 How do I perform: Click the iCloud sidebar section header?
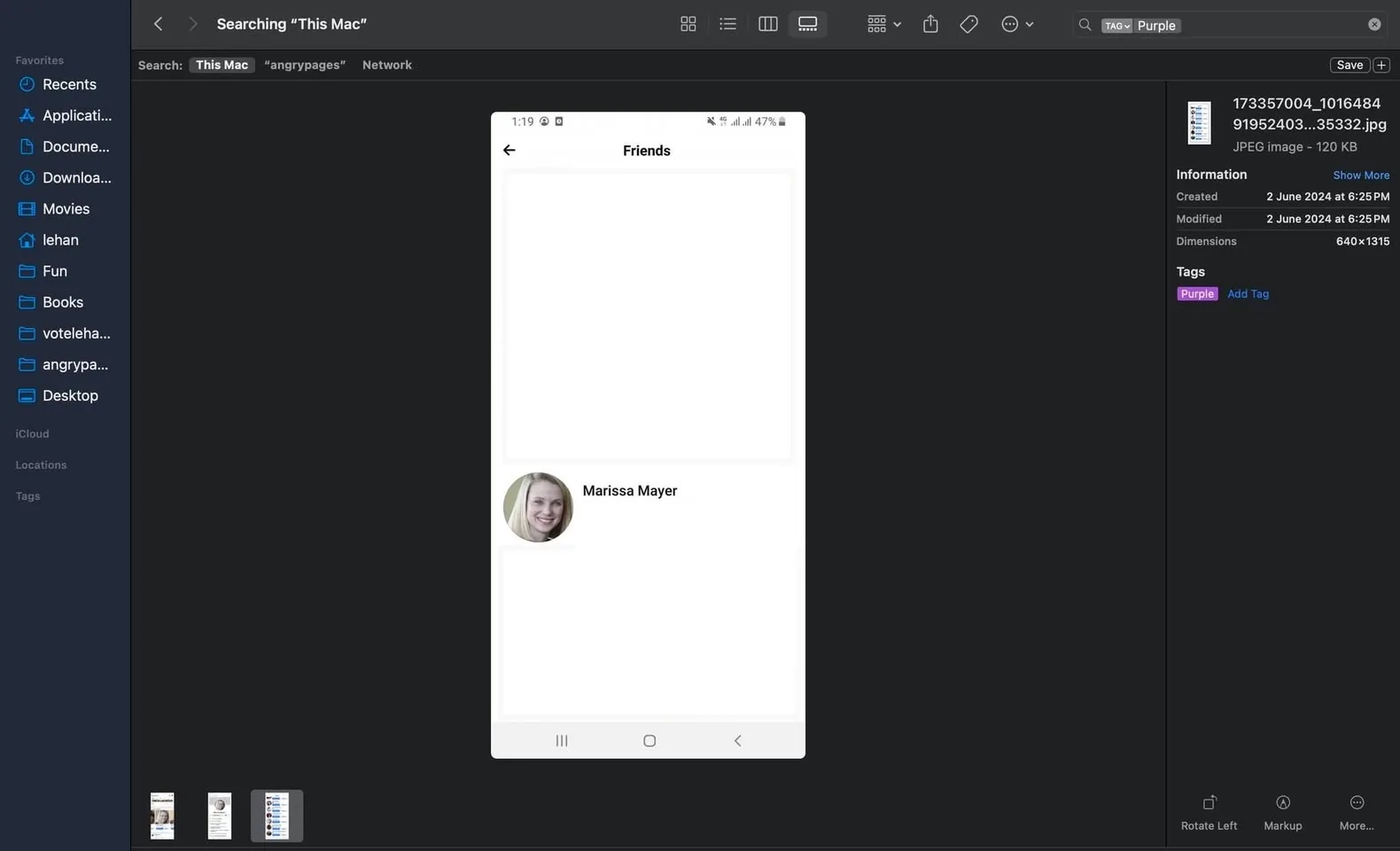point(32,433)
